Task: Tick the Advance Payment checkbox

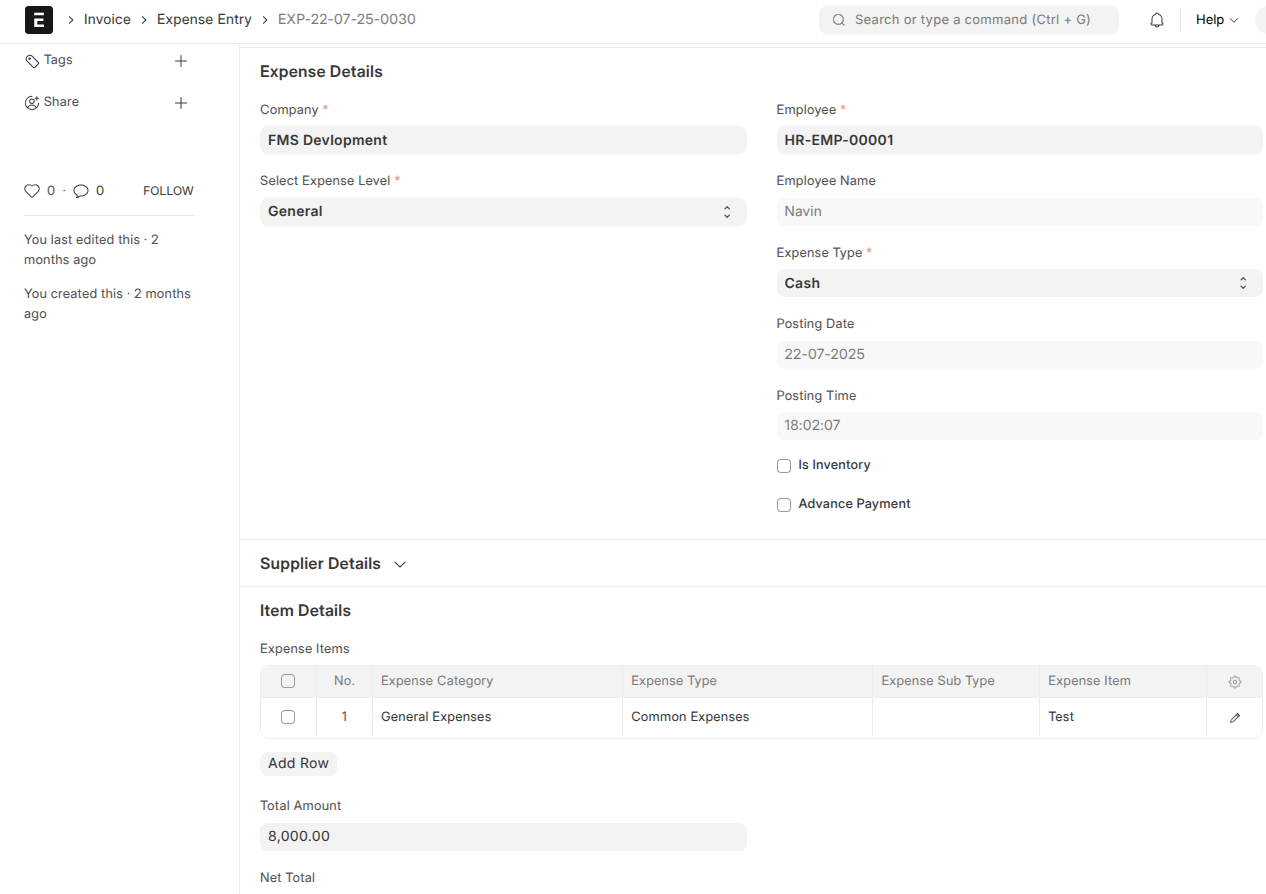Action: (x=784, y=505)
